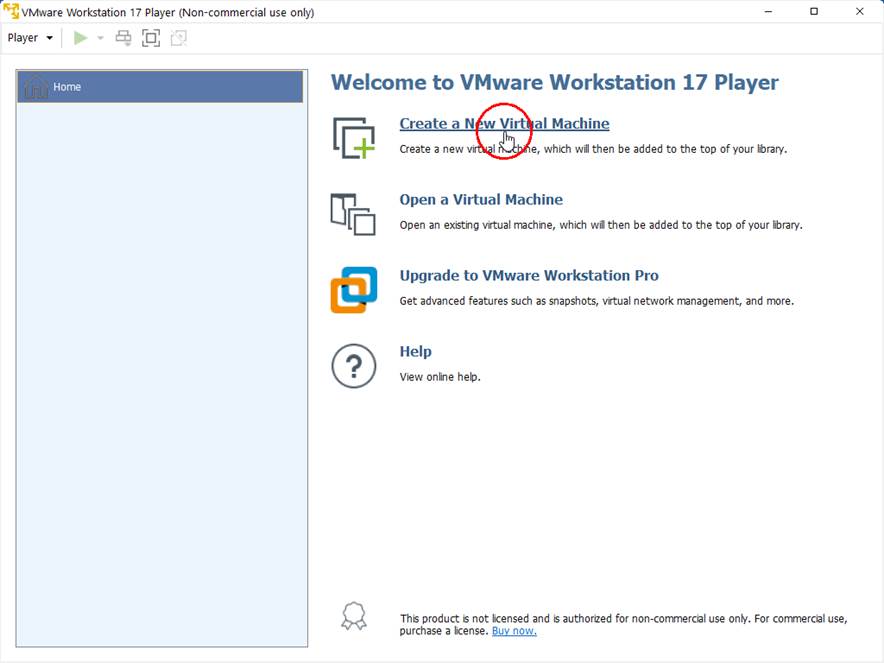Click Upgrade to VMware Workstation Pro
Image resolution: width=884 pixels, height=663 pixels.
pos(529,276)
